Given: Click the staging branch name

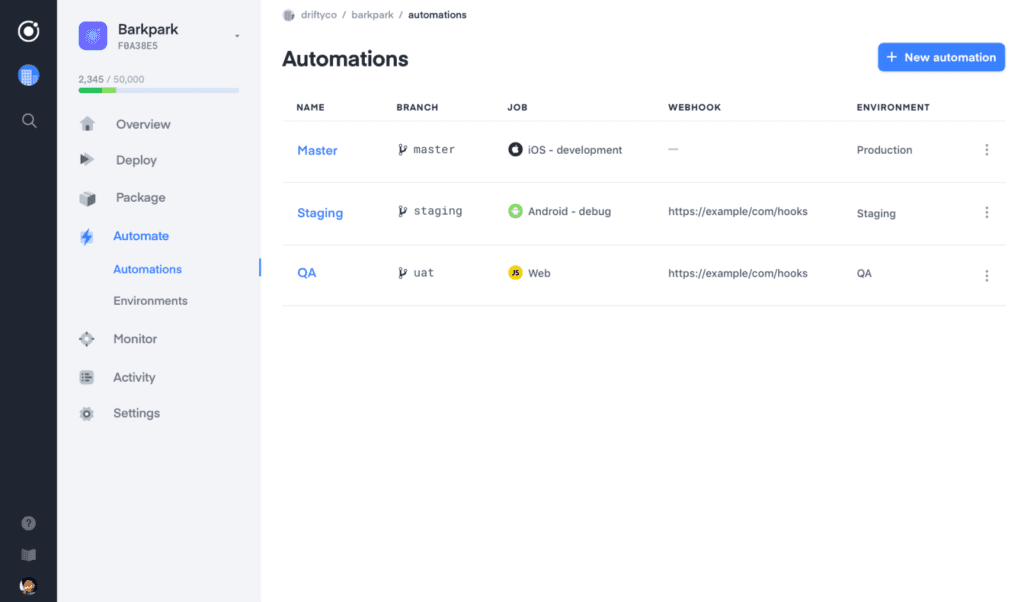Looking at the screenshot, I should tap(438, 211).
